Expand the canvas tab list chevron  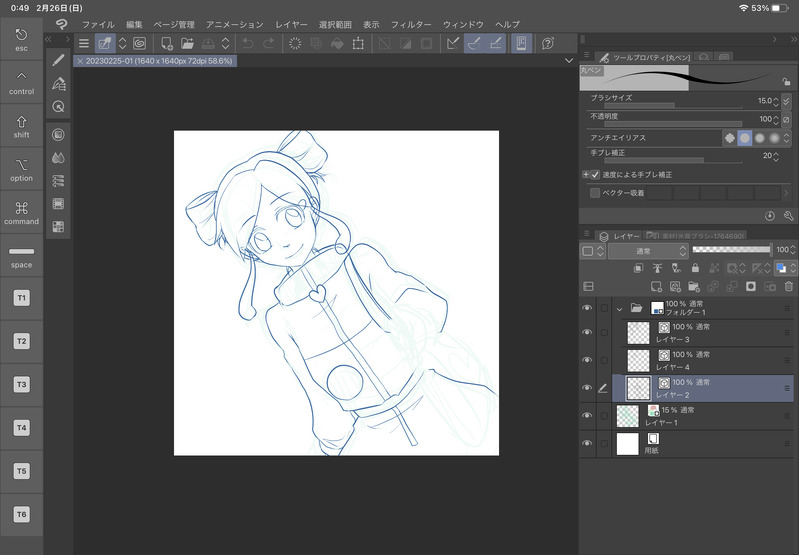(x=568, y=60)
